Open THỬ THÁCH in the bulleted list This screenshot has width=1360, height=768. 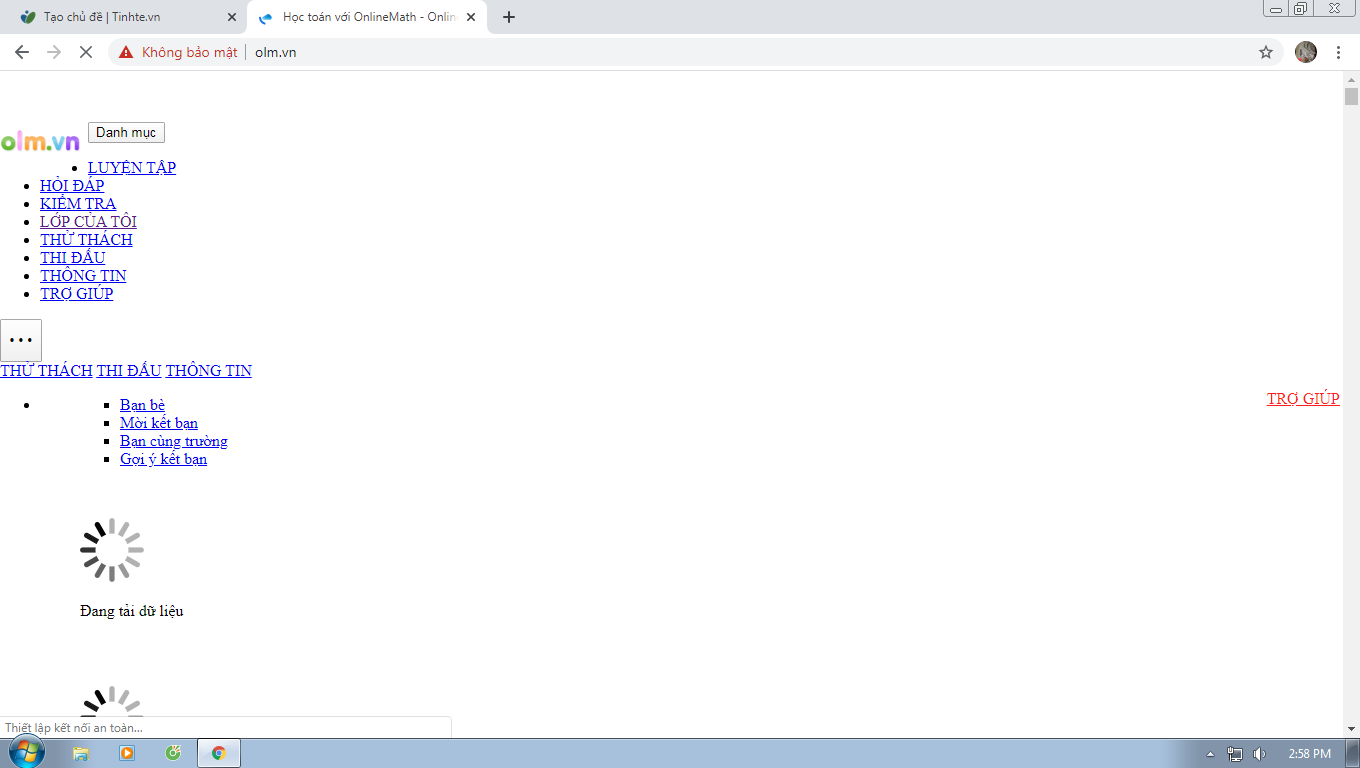coord(86,240)
